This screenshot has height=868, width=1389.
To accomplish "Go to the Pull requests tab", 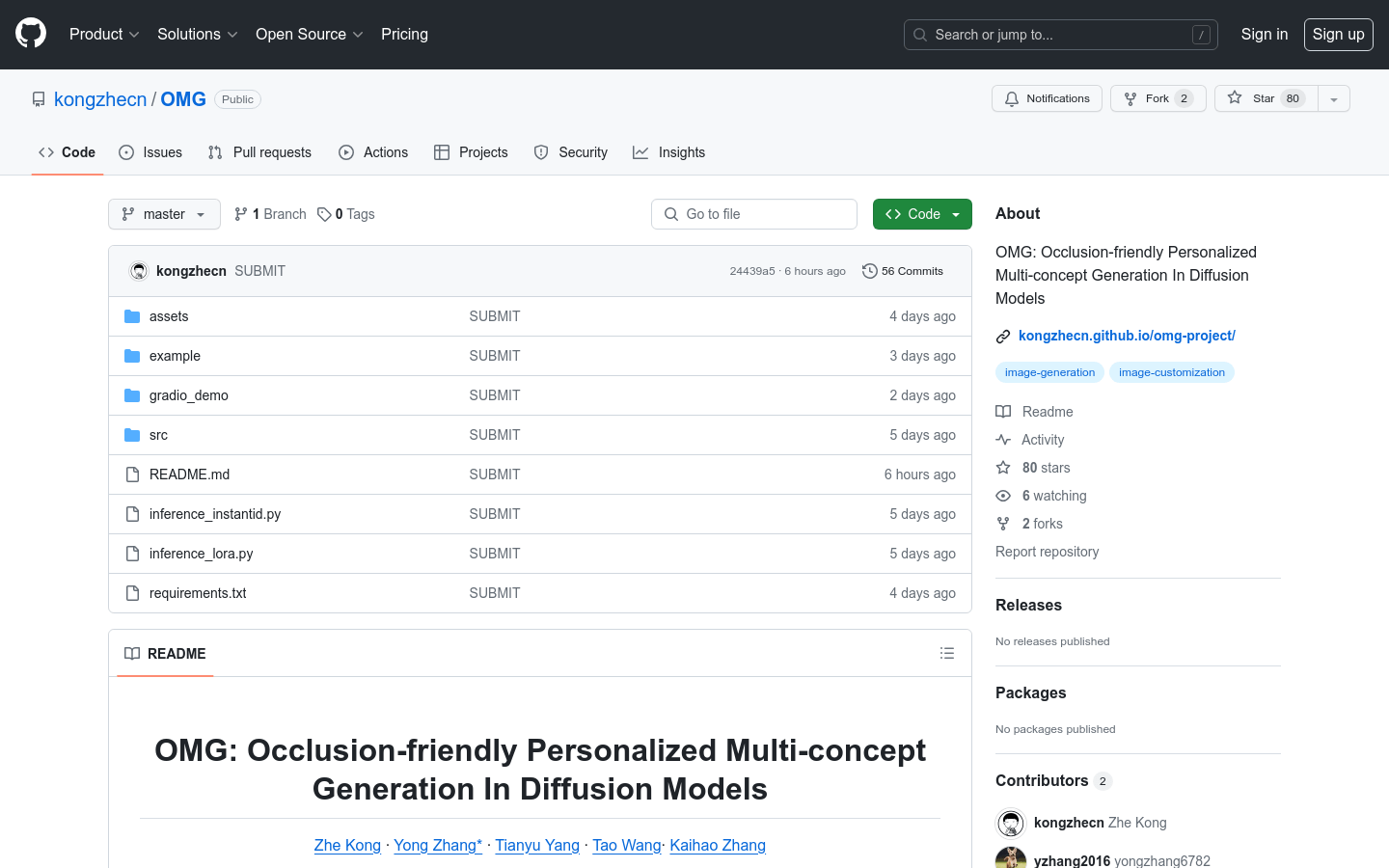I will (x=259, y=152).
